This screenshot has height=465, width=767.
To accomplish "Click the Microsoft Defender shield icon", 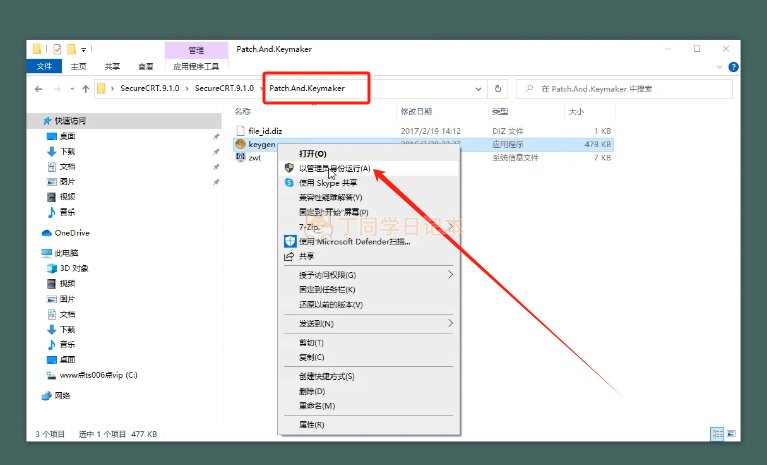I will (290, 242).
